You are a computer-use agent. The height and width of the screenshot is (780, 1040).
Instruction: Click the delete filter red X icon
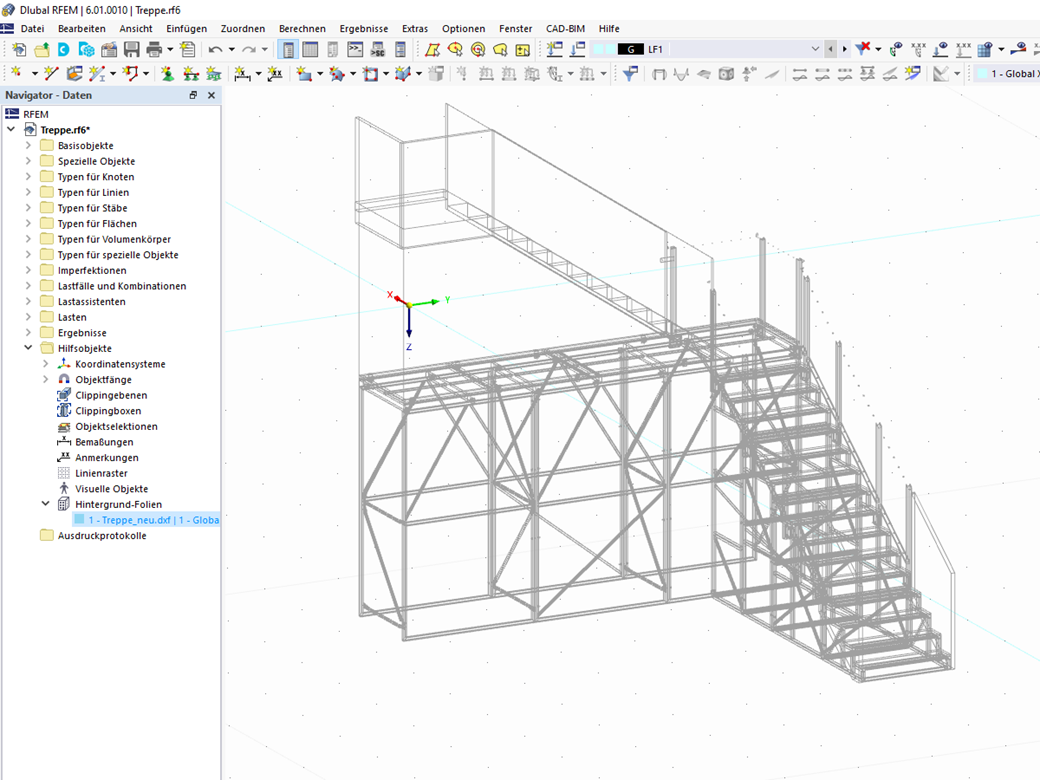[863, 48]
